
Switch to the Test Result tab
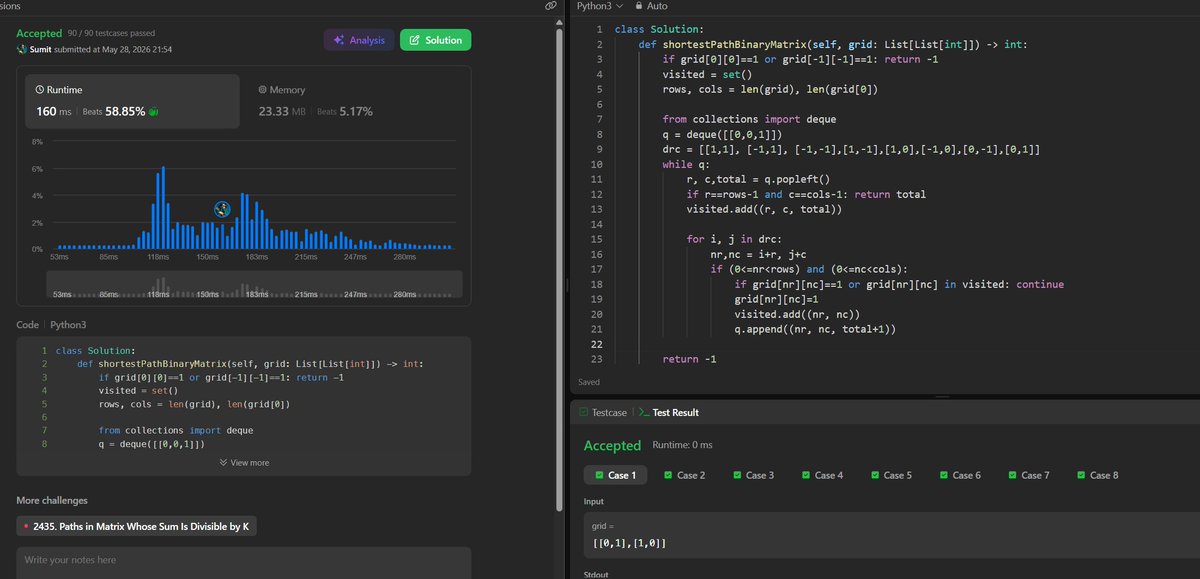[x=668, y=412]
